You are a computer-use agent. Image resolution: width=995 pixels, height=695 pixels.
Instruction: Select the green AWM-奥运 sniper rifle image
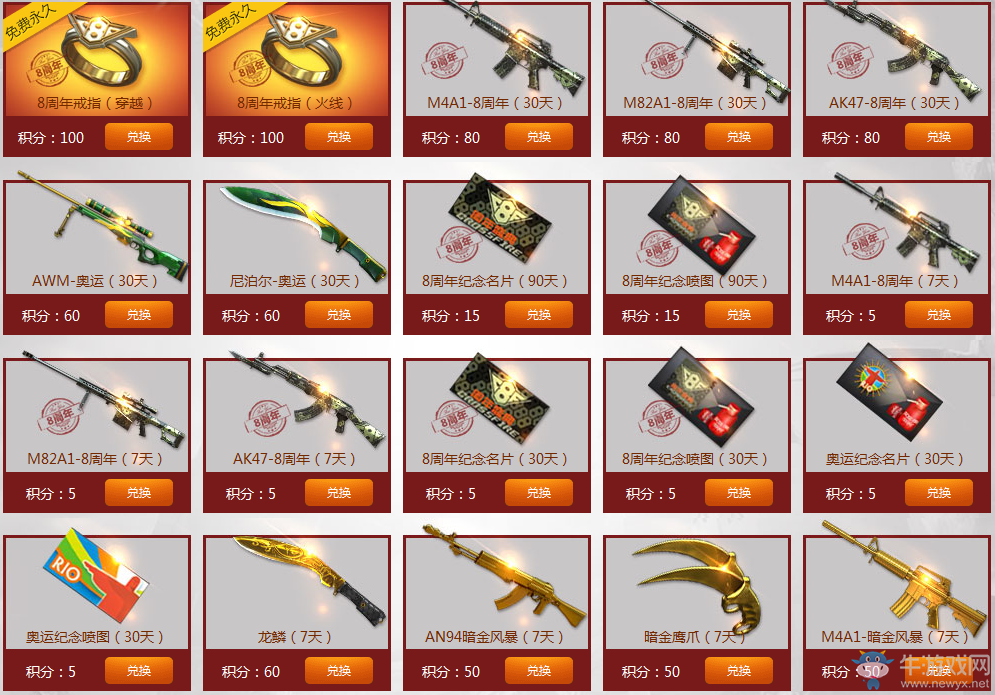[103, 225]
